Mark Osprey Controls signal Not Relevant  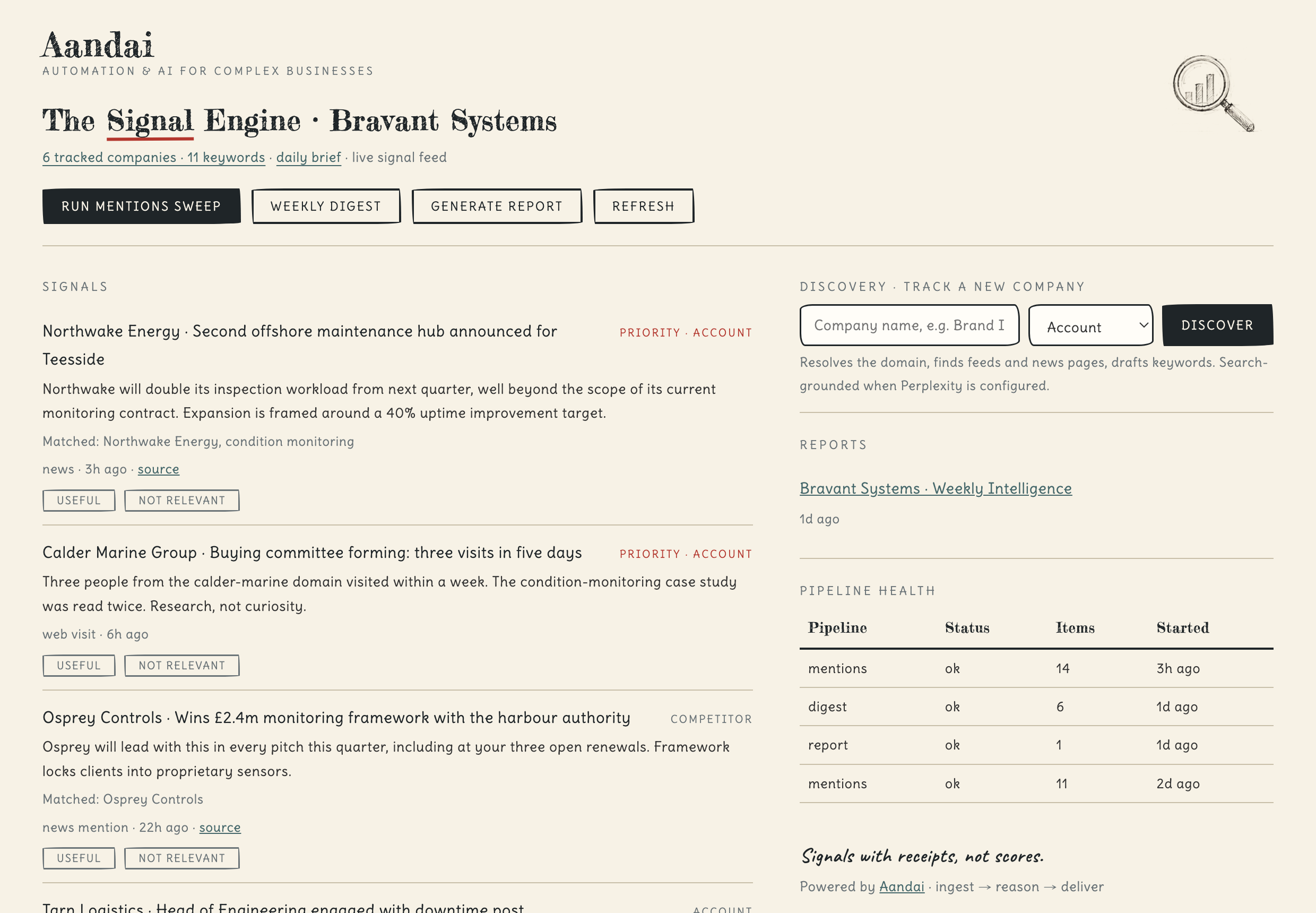tap(182, 858)
